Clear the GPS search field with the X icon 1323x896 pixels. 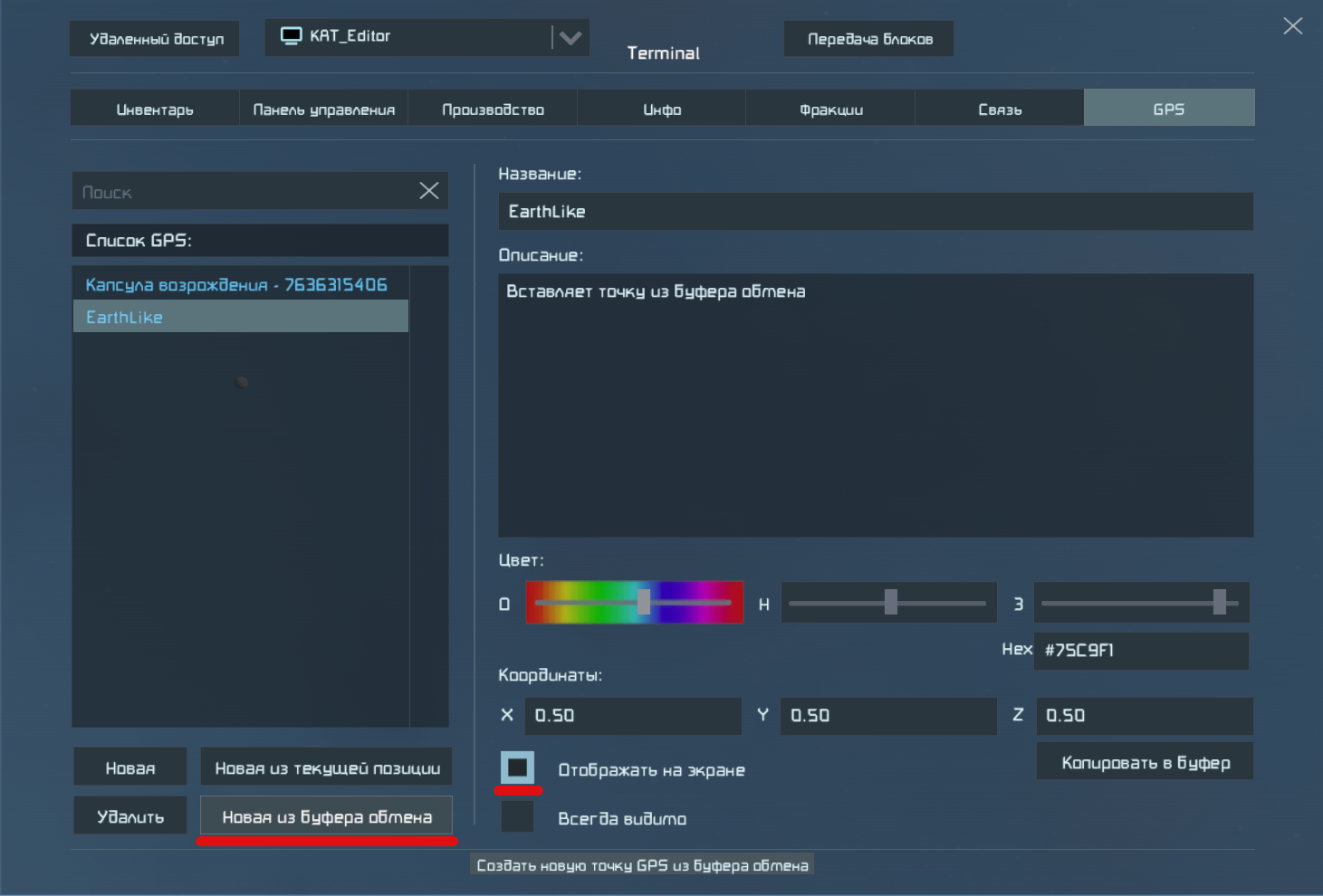(429, 191)
